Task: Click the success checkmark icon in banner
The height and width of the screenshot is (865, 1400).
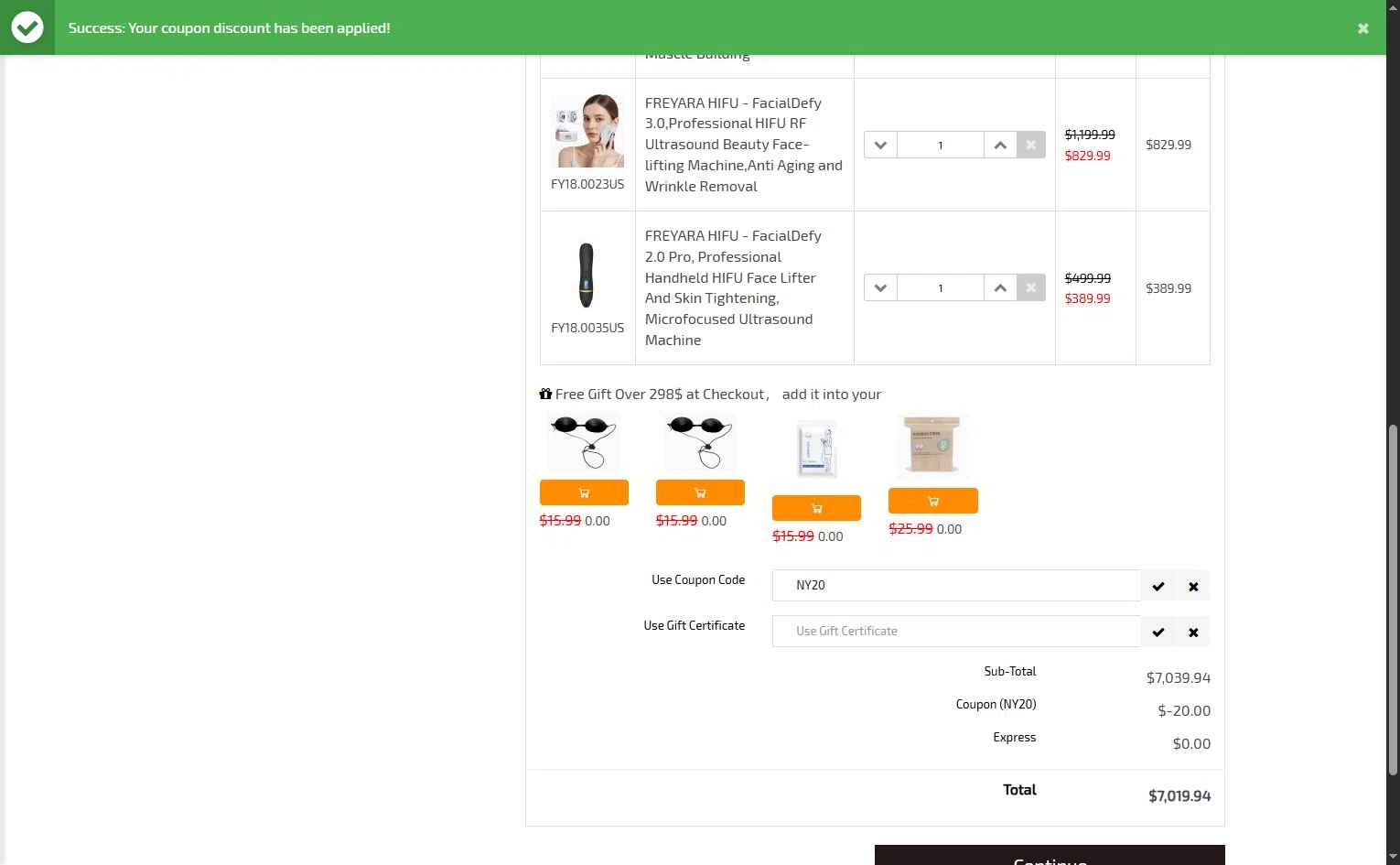Action: [x=27, y=27]
